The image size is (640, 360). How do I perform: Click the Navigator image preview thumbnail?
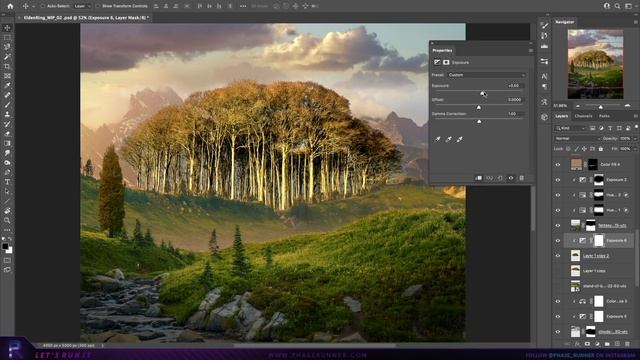coord(596,64)
